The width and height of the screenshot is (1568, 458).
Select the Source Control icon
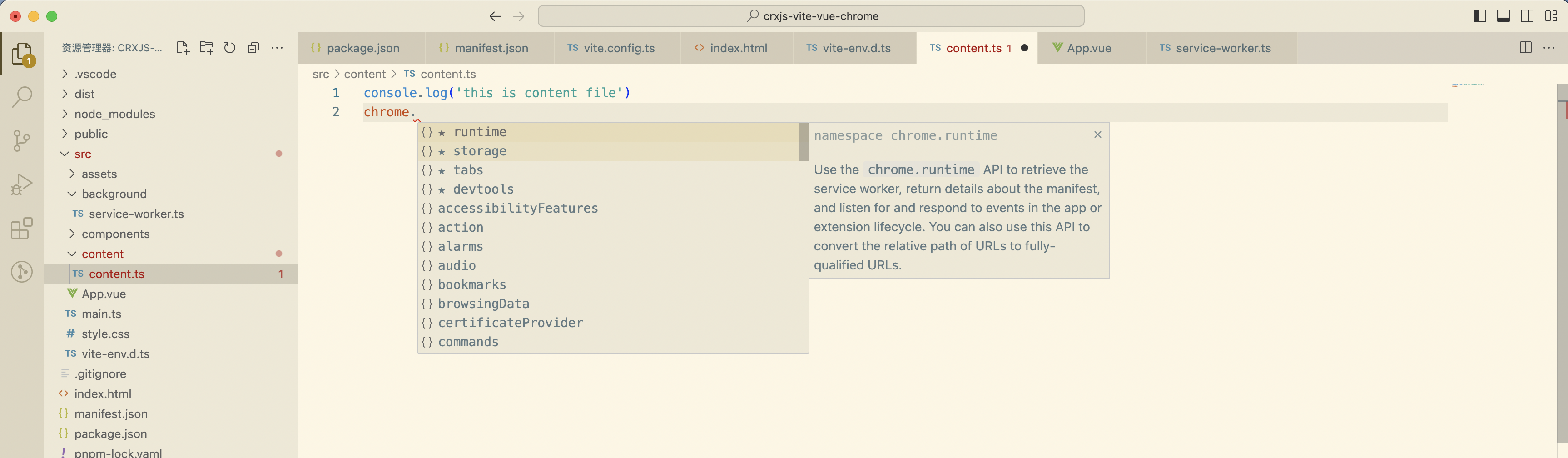[x=22, y=141]
